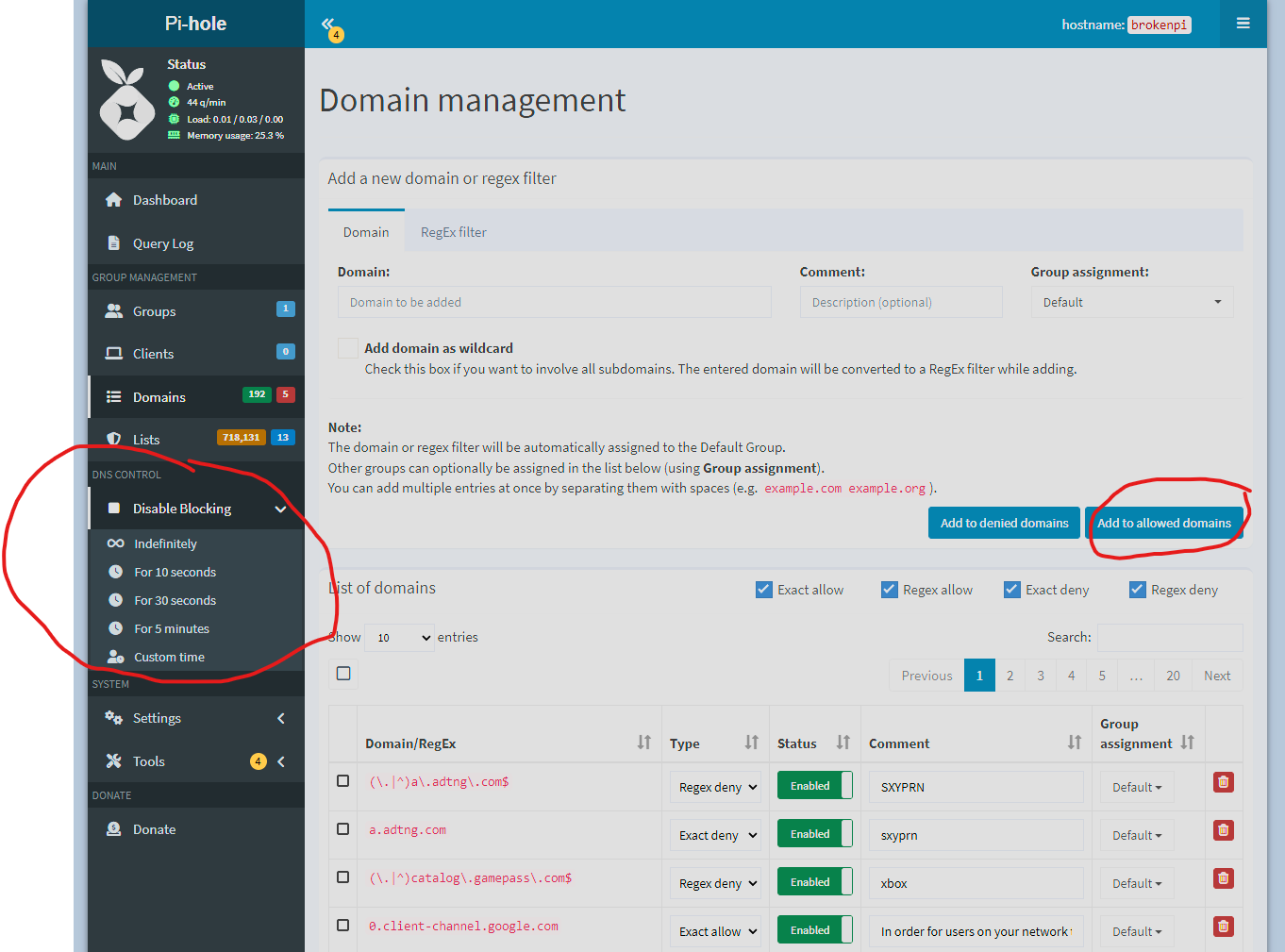Click the Dashboard home icon

pyautogui.click(x=114, y=200)
